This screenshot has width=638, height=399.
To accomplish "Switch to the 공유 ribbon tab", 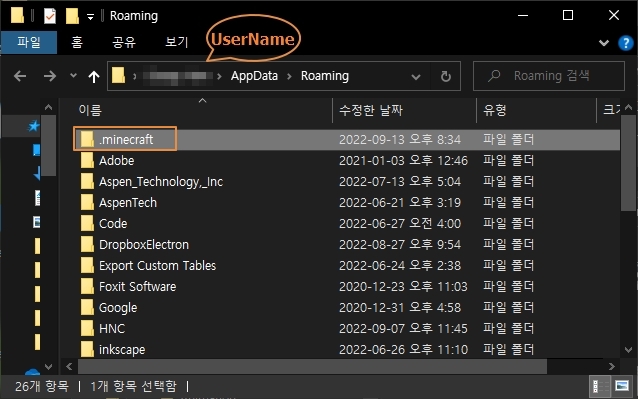I will [124, 42].
